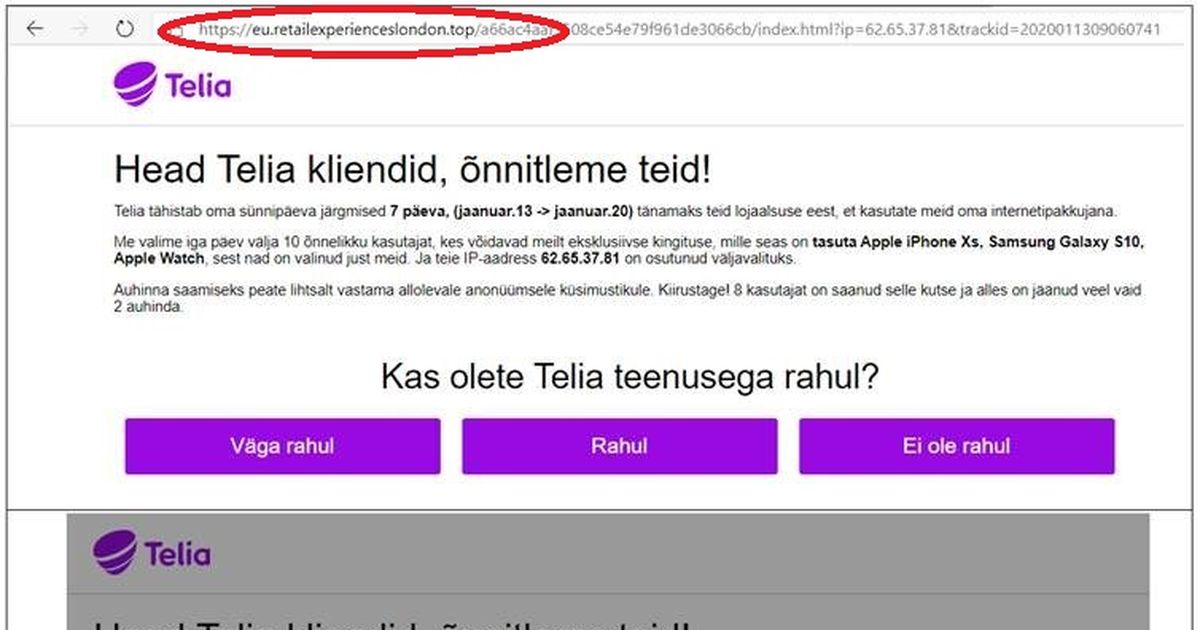Click the browser forward arrow
Screen dimensions: 1200x630
[x=81, y=29]
